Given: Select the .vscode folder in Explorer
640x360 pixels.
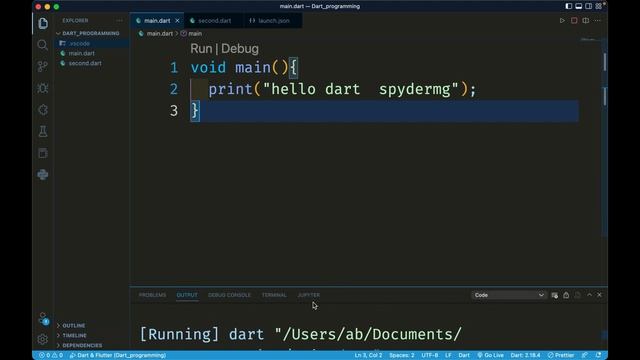Looking at the screenshot, I should [92, 43].
